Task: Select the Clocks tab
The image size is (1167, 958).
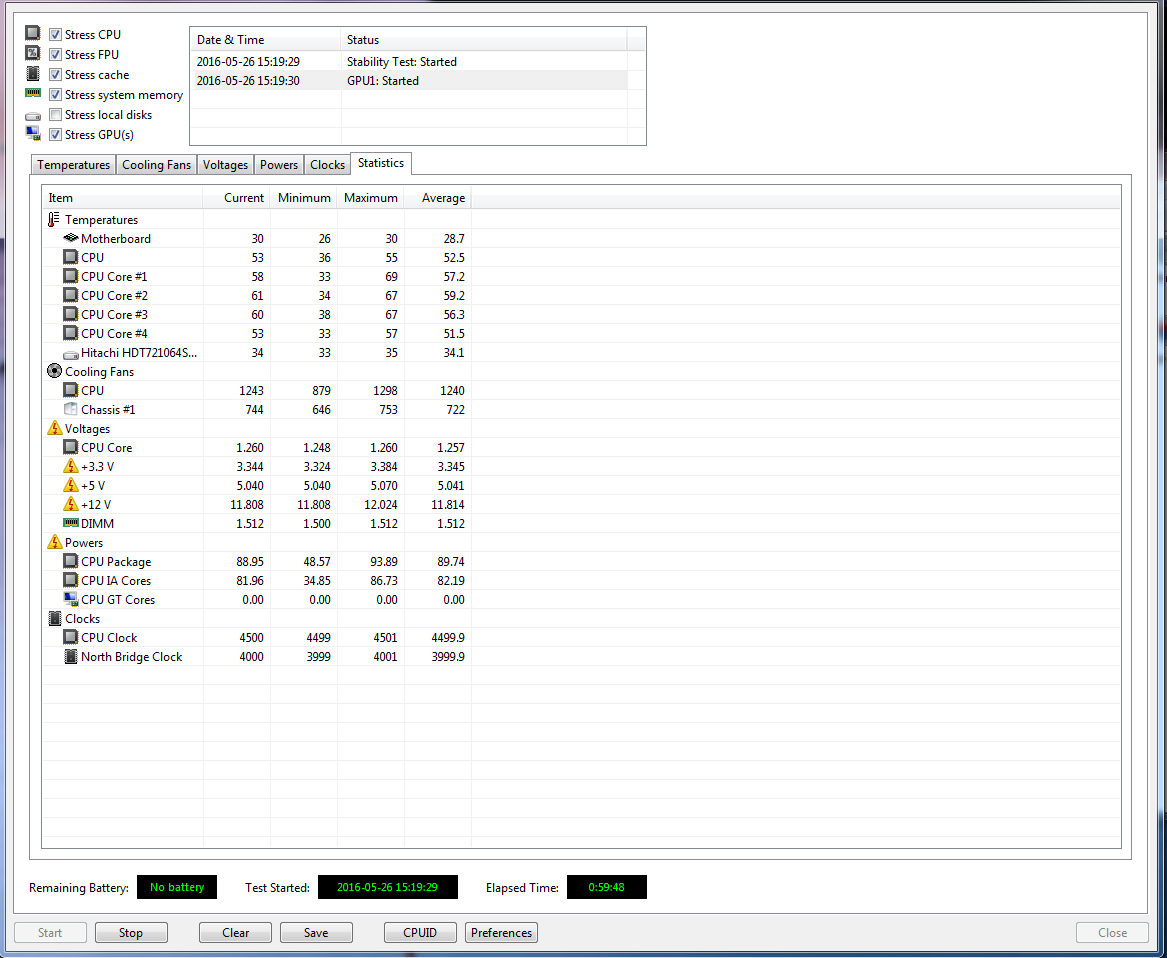Action: (x=327, y=165)
